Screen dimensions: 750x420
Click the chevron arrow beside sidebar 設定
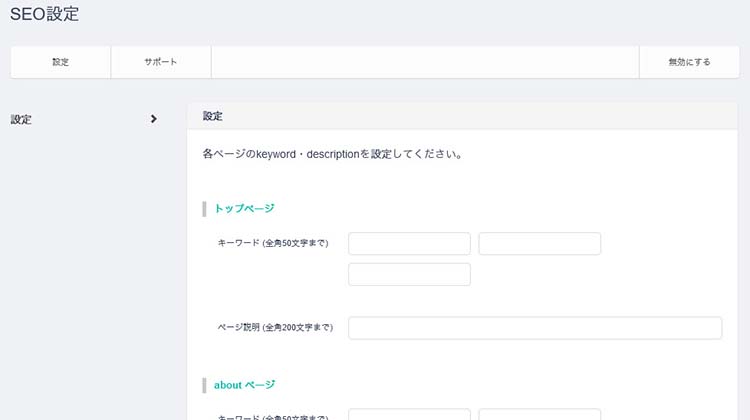pyautogui.click(x=154, y=119)
